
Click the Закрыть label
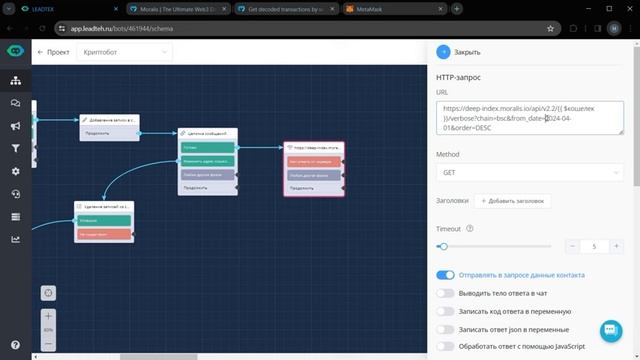click(467, 52)
